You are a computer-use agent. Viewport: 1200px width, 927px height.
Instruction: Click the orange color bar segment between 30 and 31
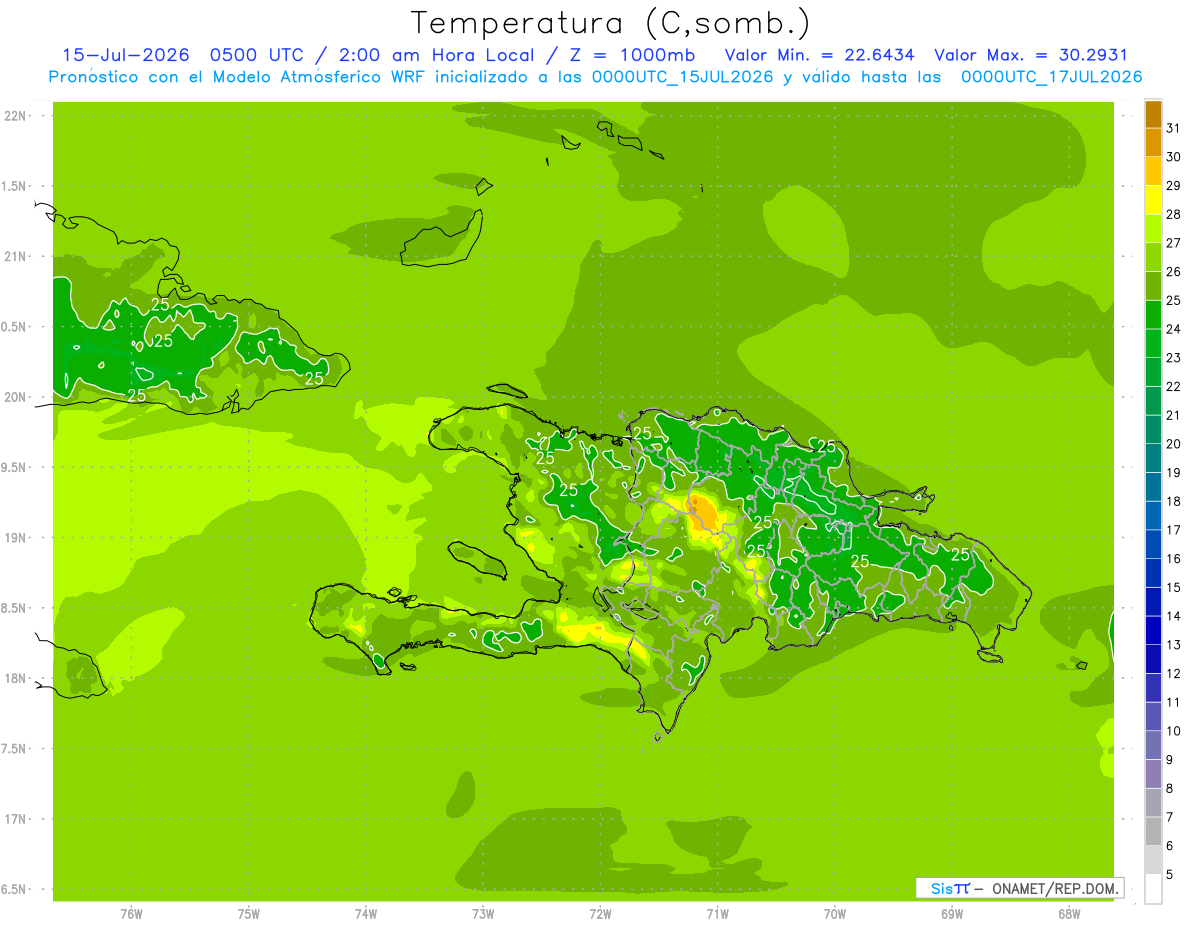click(1153, 143)
